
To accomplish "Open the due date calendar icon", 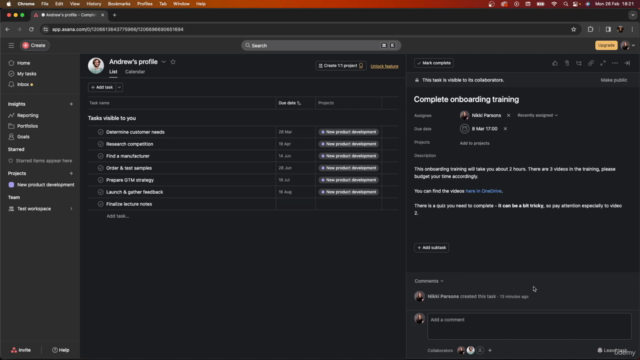I will tap(464, 129).
